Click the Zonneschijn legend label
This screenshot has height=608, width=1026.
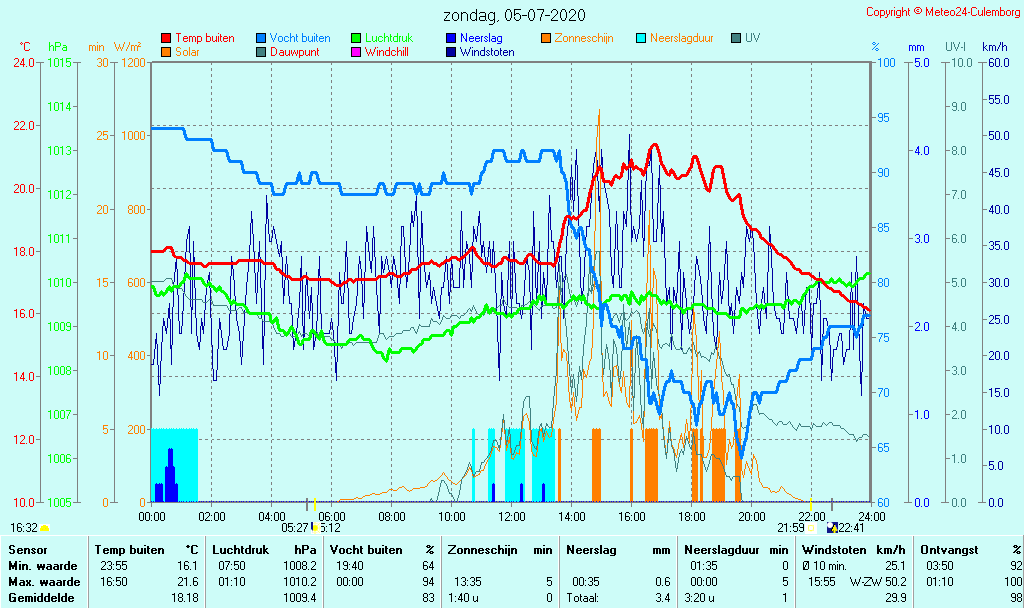(586, 38)
